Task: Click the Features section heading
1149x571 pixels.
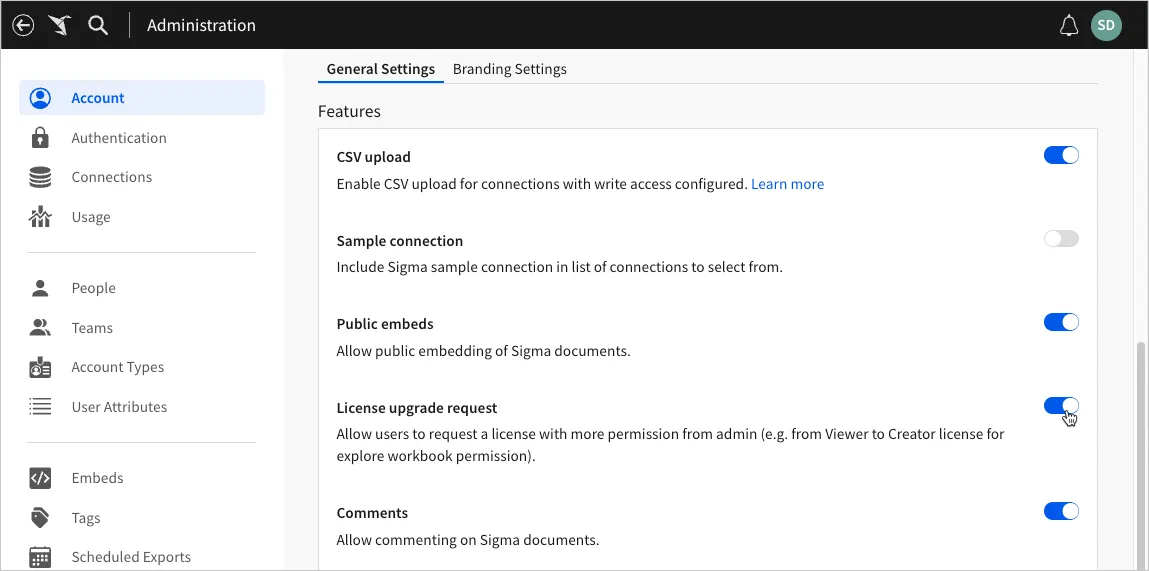Action: tap(350, 111)
